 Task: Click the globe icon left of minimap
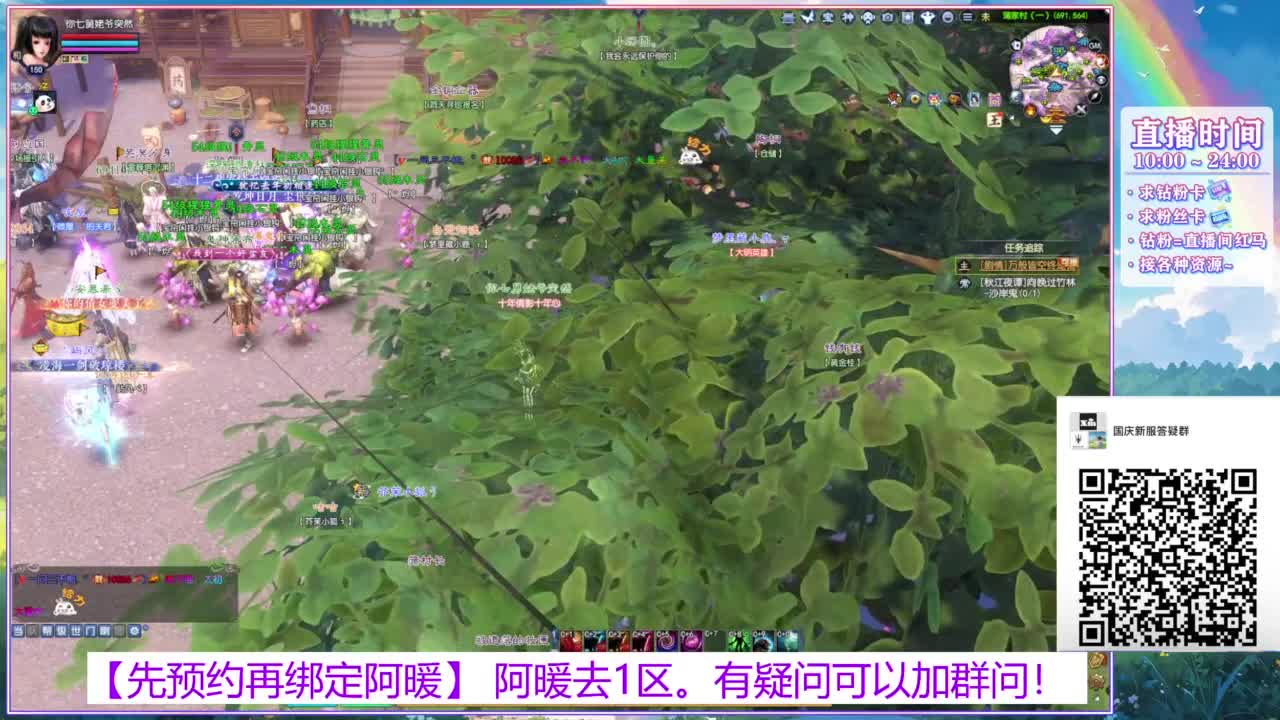(1016, 96)
